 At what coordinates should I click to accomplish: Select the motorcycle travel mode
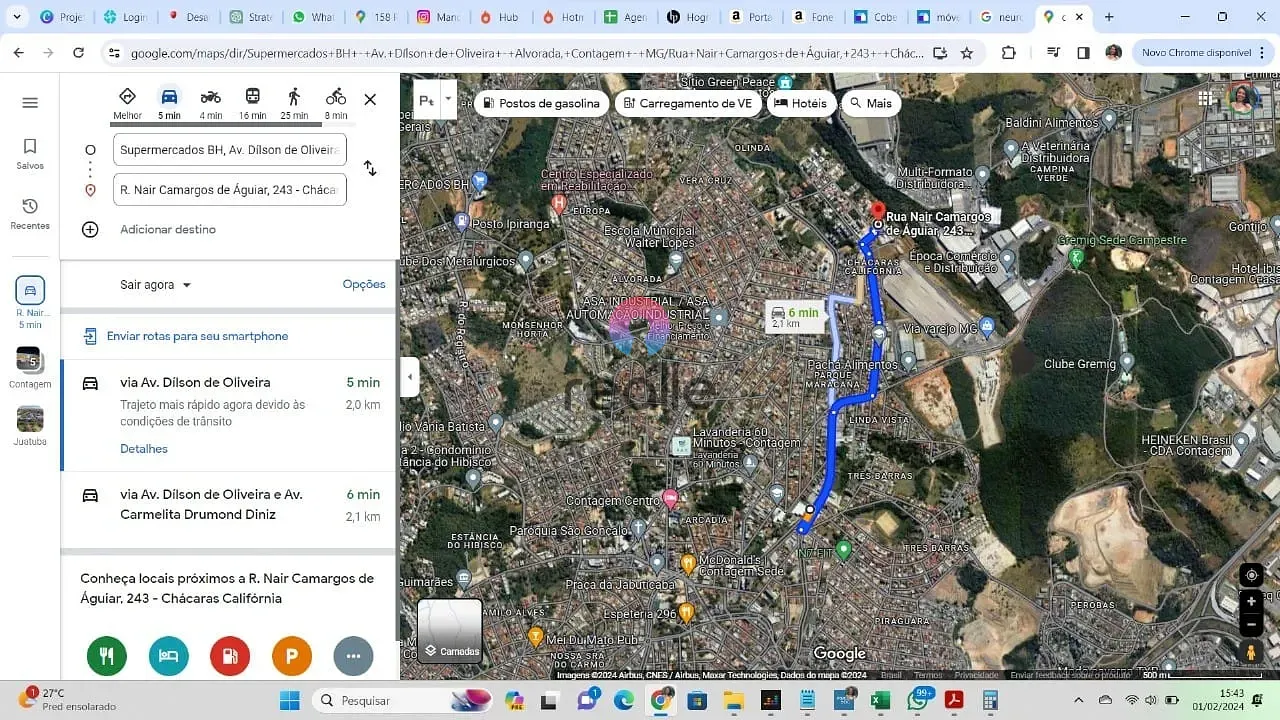coord(211,103)
